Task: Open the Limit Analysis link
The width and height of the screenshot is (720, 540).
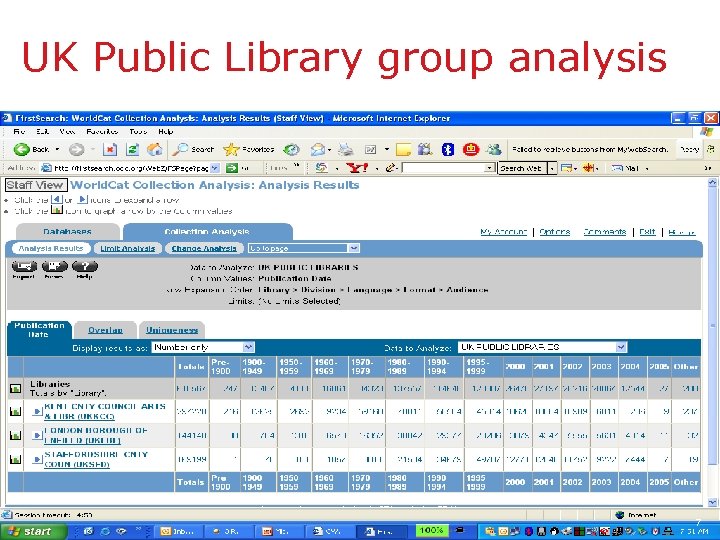Action: point(127,248)
